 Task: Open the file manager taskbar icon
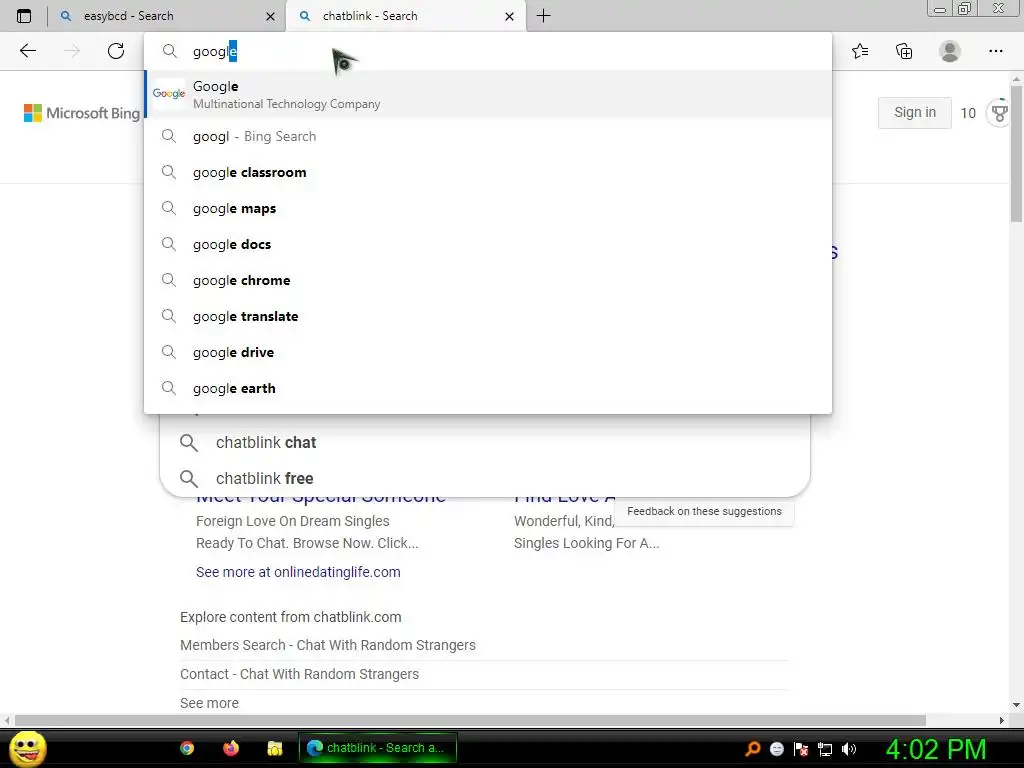275,748
